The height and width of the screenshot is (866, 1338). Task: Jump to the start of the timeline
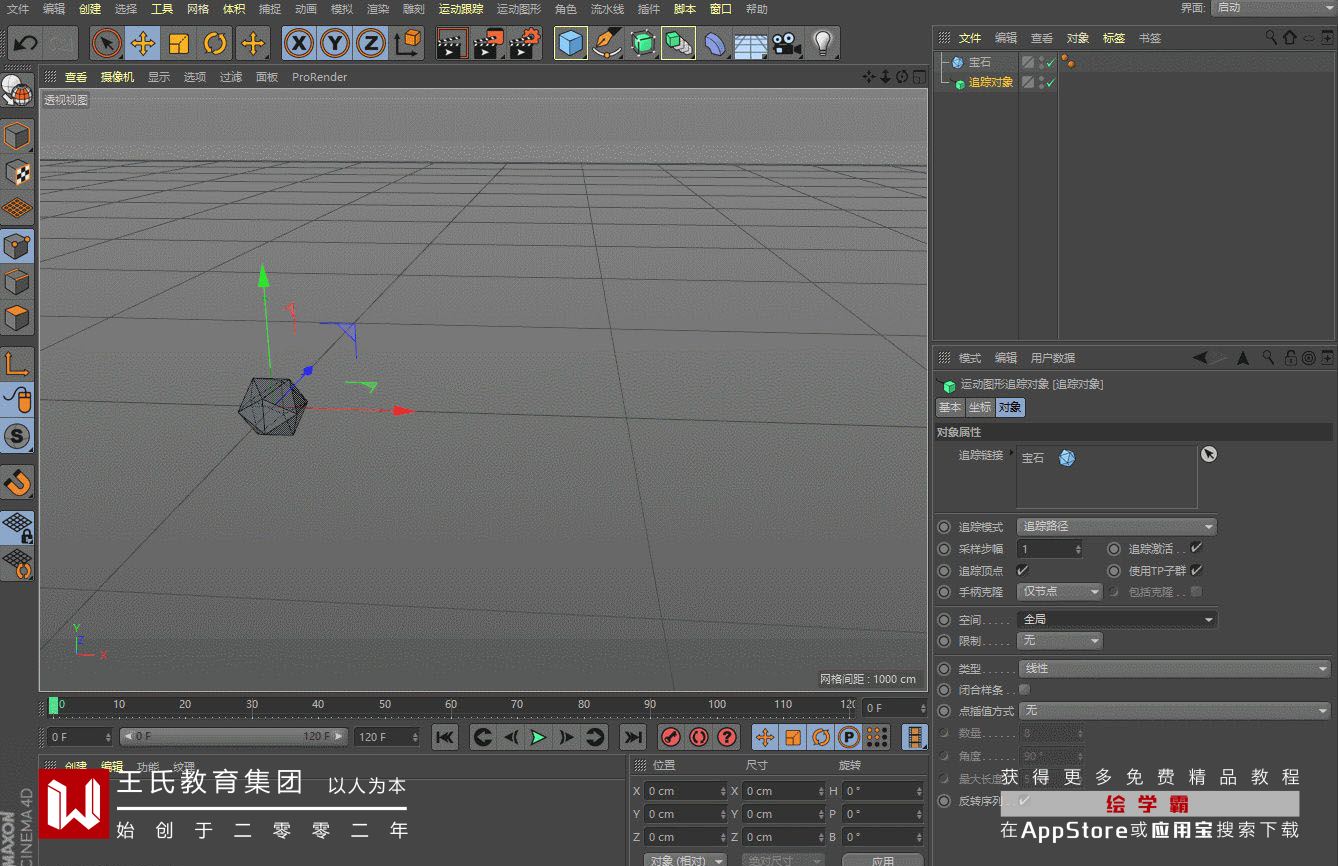(446, 738)
